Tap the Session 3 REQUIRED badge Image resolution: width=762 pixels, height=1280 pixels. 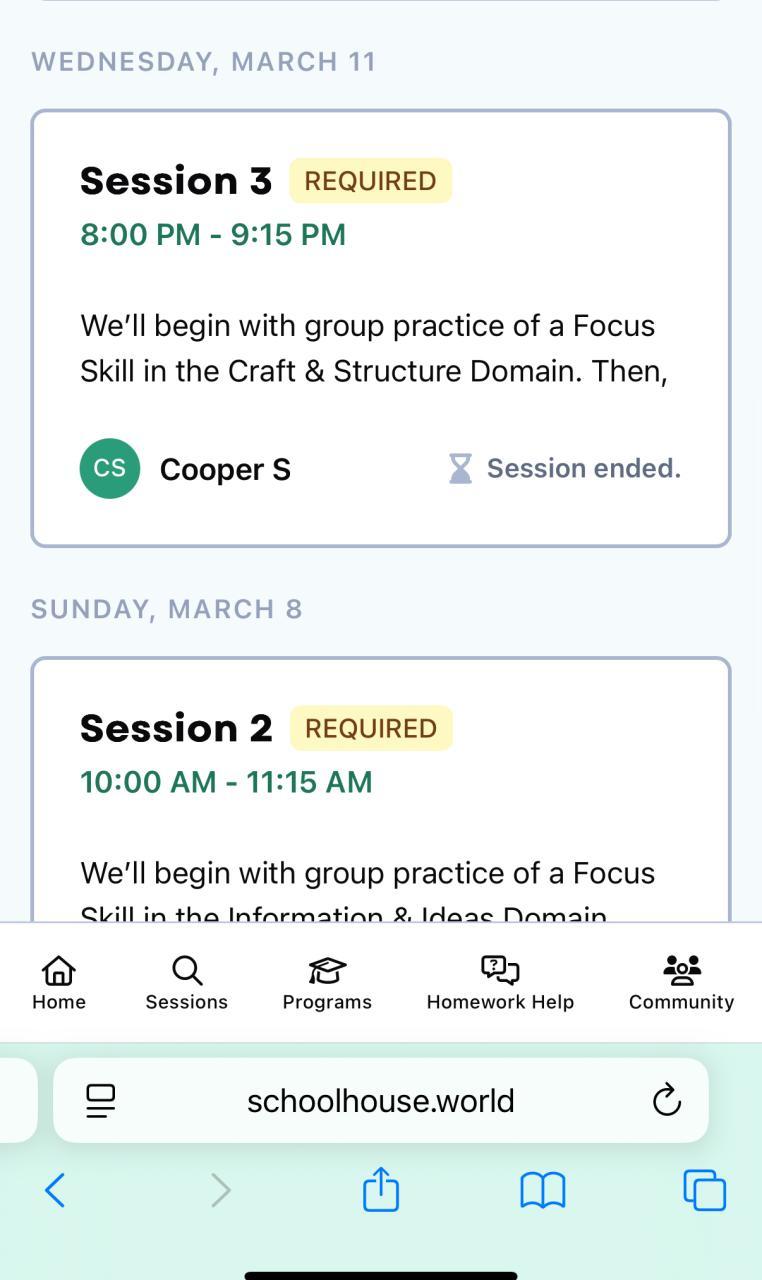click(371, 181)
